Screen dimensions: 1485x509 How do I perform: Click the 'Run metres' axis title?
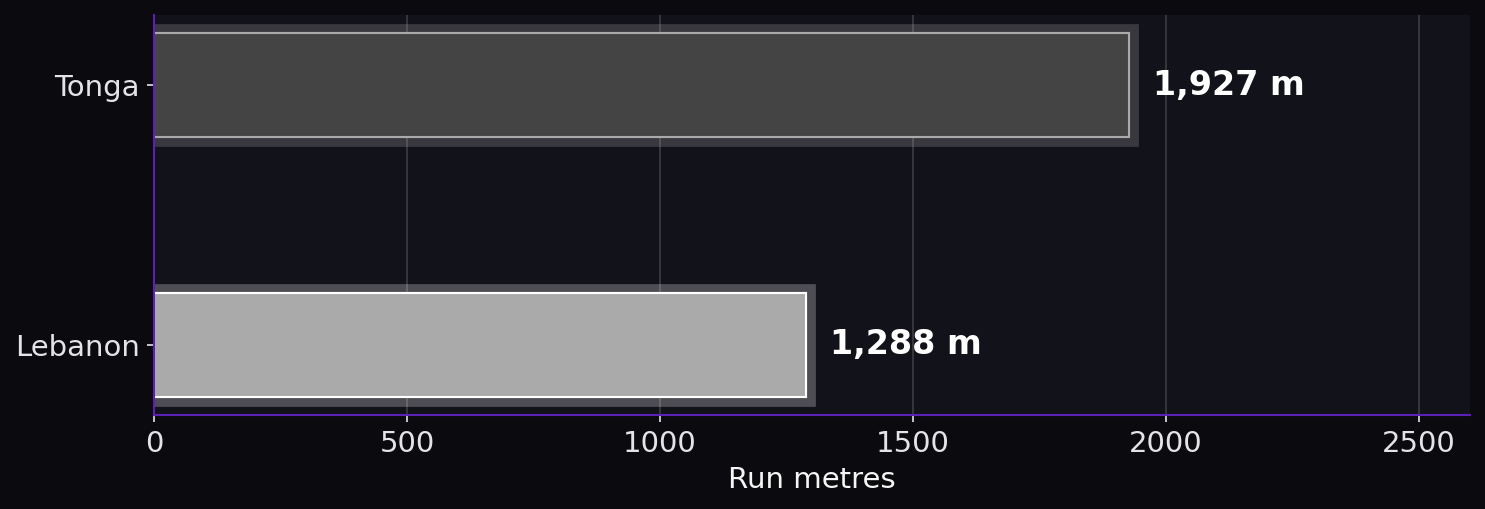click(811, 479)
